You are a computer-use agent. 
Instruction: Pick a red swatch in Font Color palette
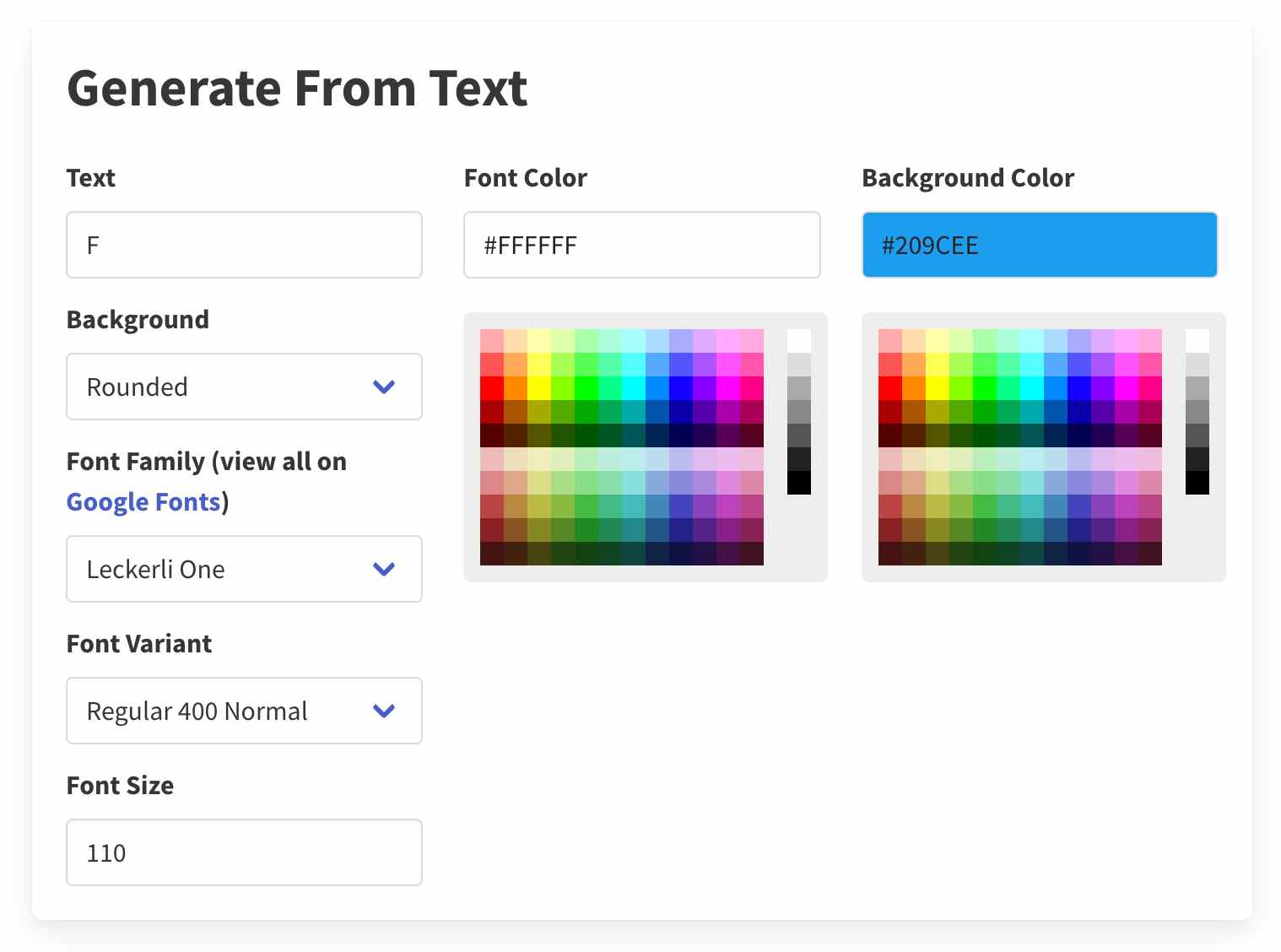tap(490, 388)
